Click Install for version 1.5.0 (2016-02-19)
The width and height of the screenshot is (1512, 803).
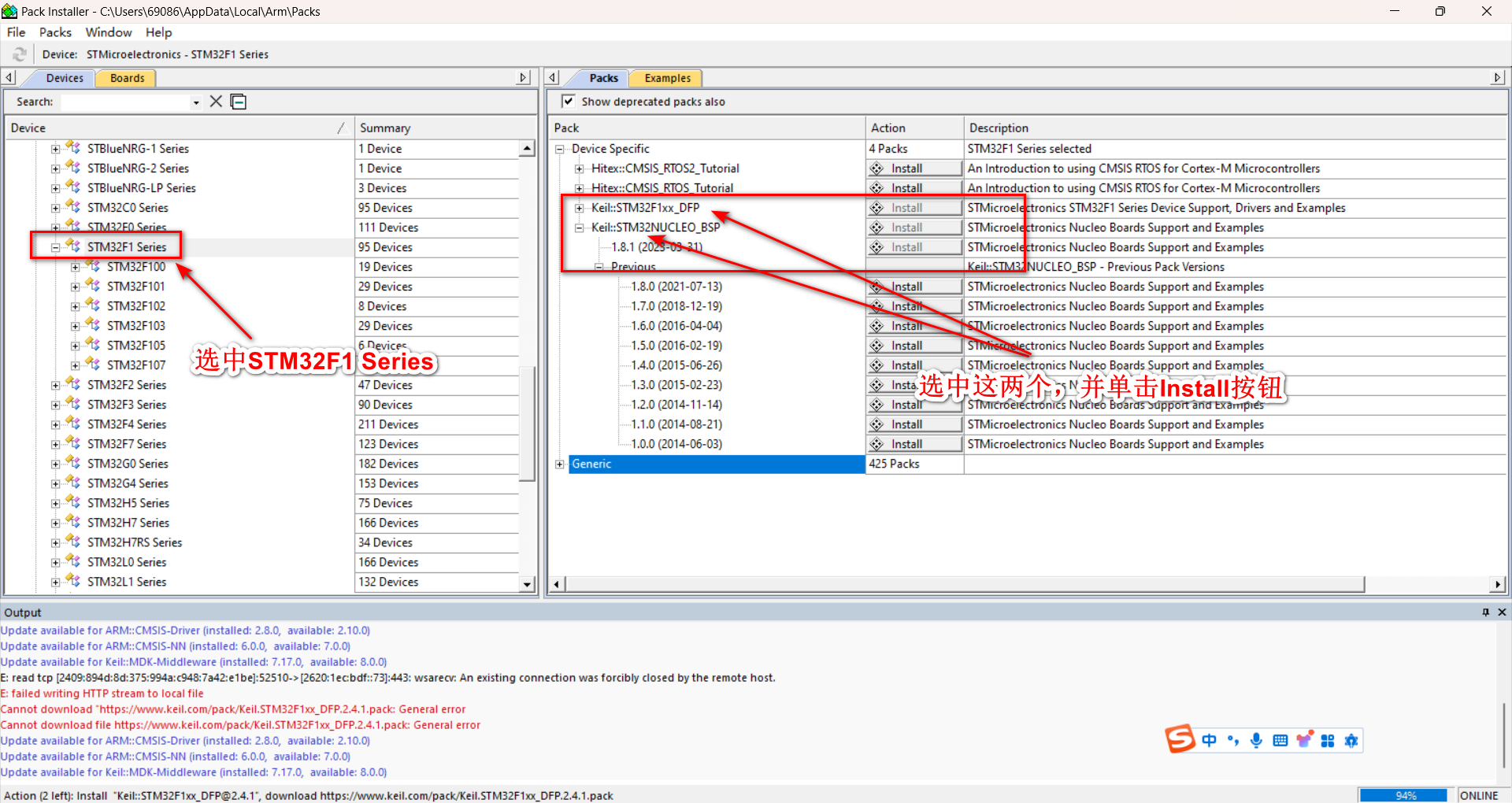(x=915, y=346)
